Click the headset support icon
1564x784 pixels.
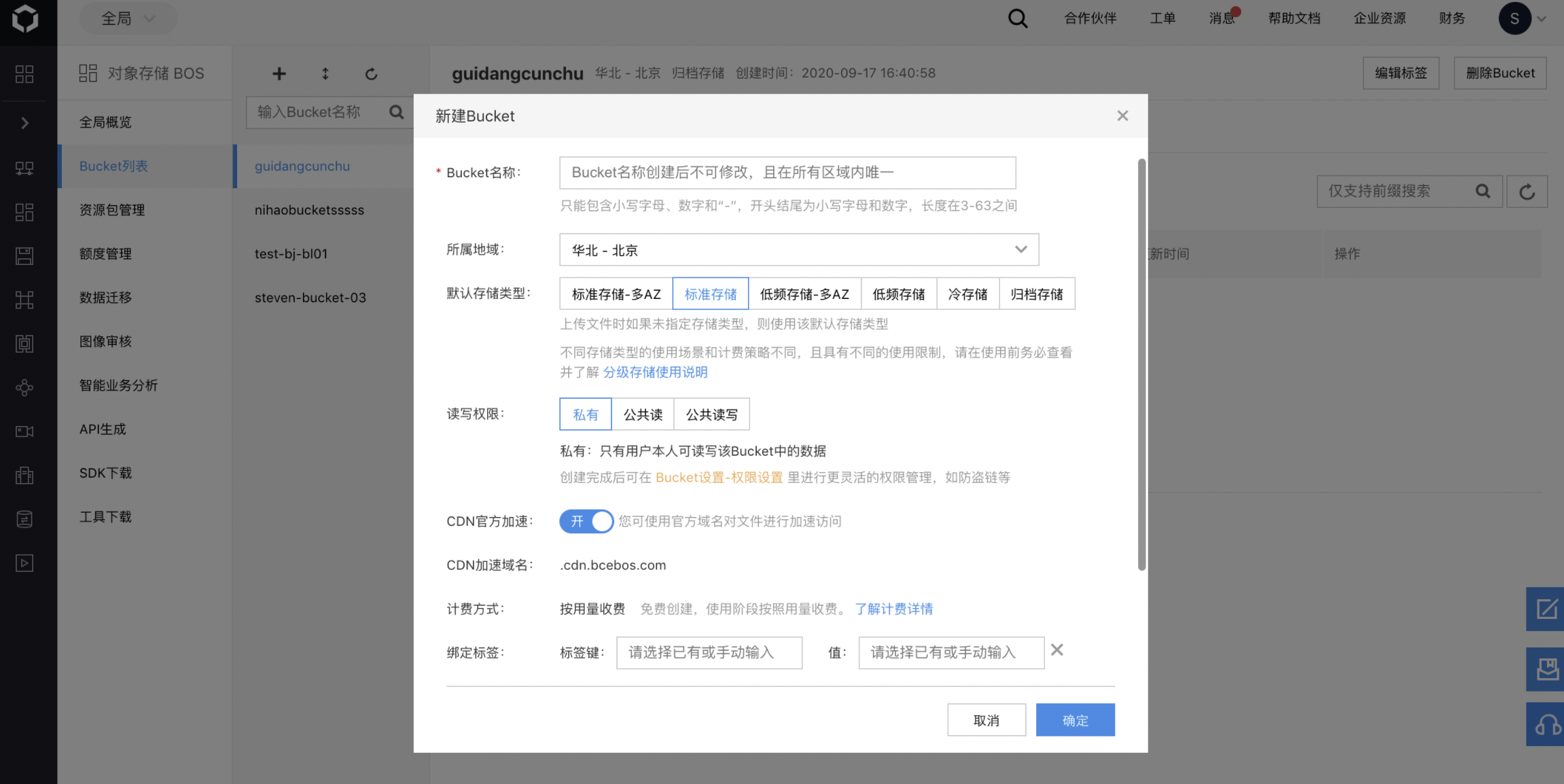click(1547, 724)
